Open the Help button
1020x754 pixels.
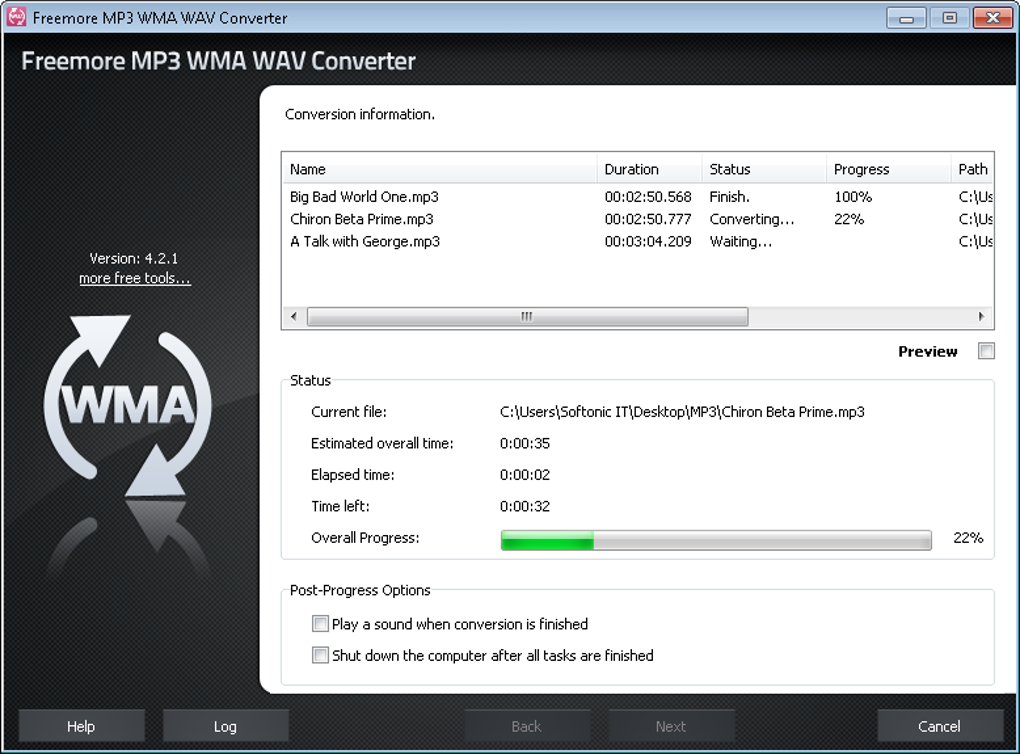click(x=81, y=726)
